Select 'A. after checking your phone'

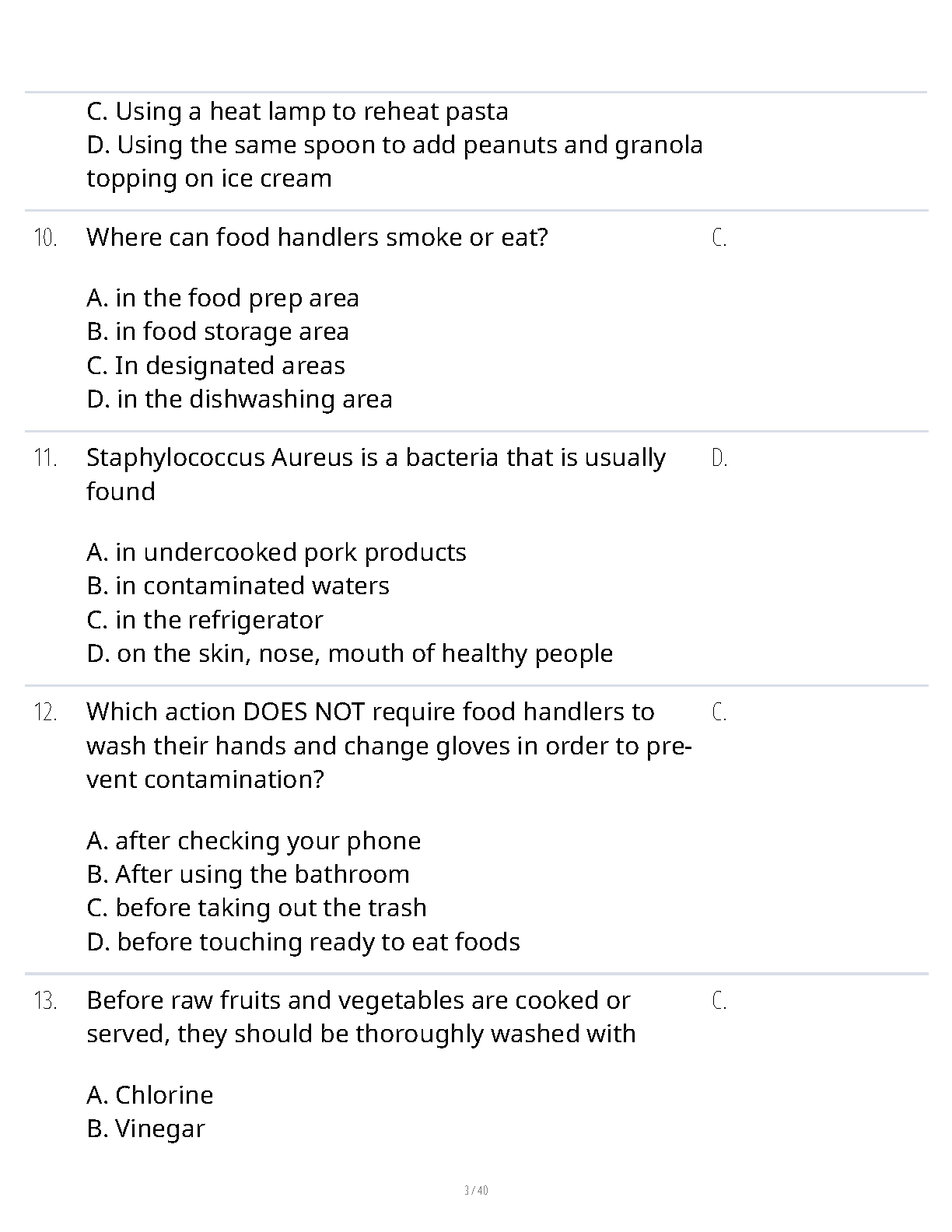point(254,841)
